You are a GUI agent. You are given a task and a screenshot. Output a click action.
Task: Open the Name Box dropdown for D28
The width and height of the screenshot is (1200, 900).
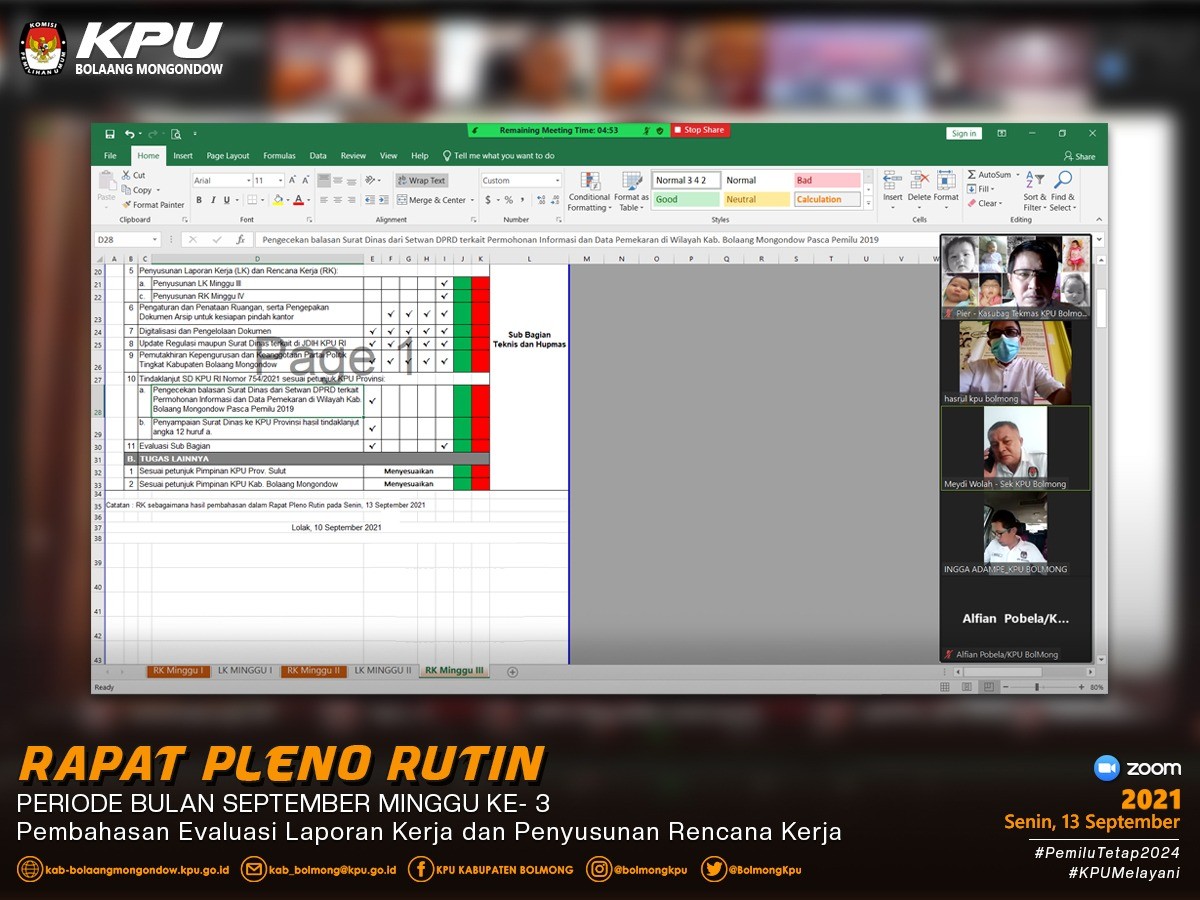[x=155, y=240]
